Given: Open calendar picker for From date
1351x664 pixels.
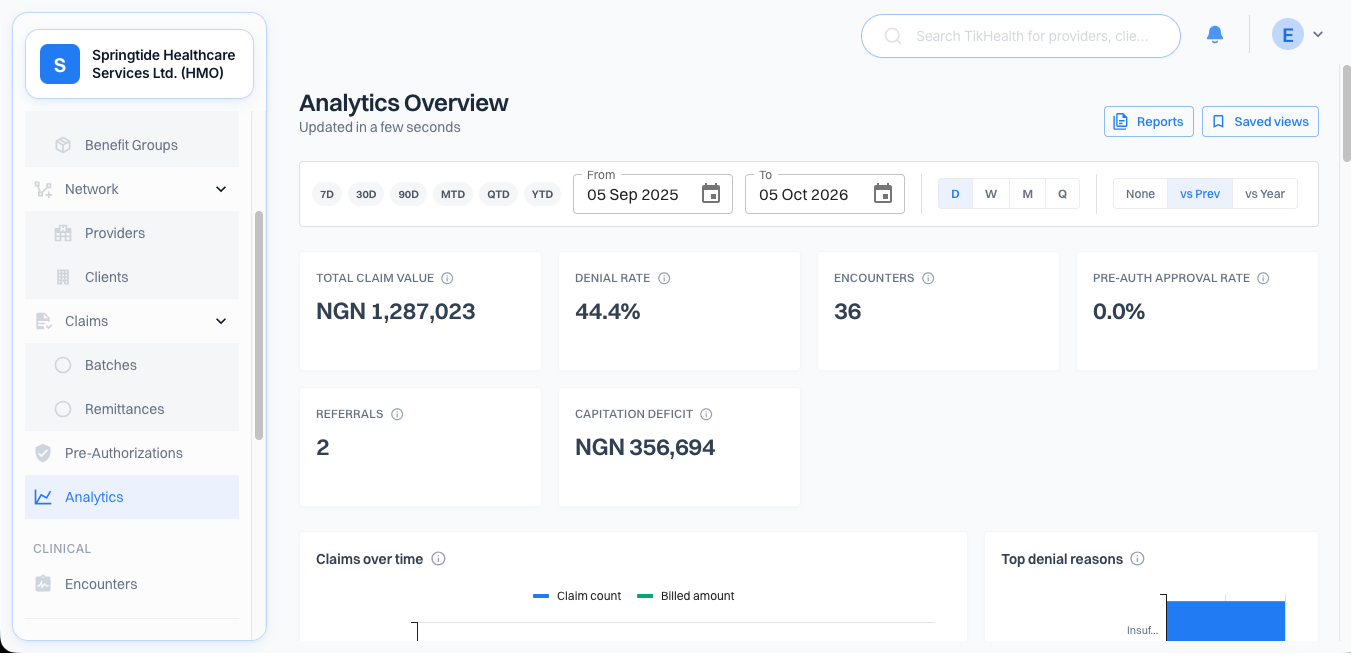Looking at the screenshot, I should pyautogui.click(x=711, y=194).
